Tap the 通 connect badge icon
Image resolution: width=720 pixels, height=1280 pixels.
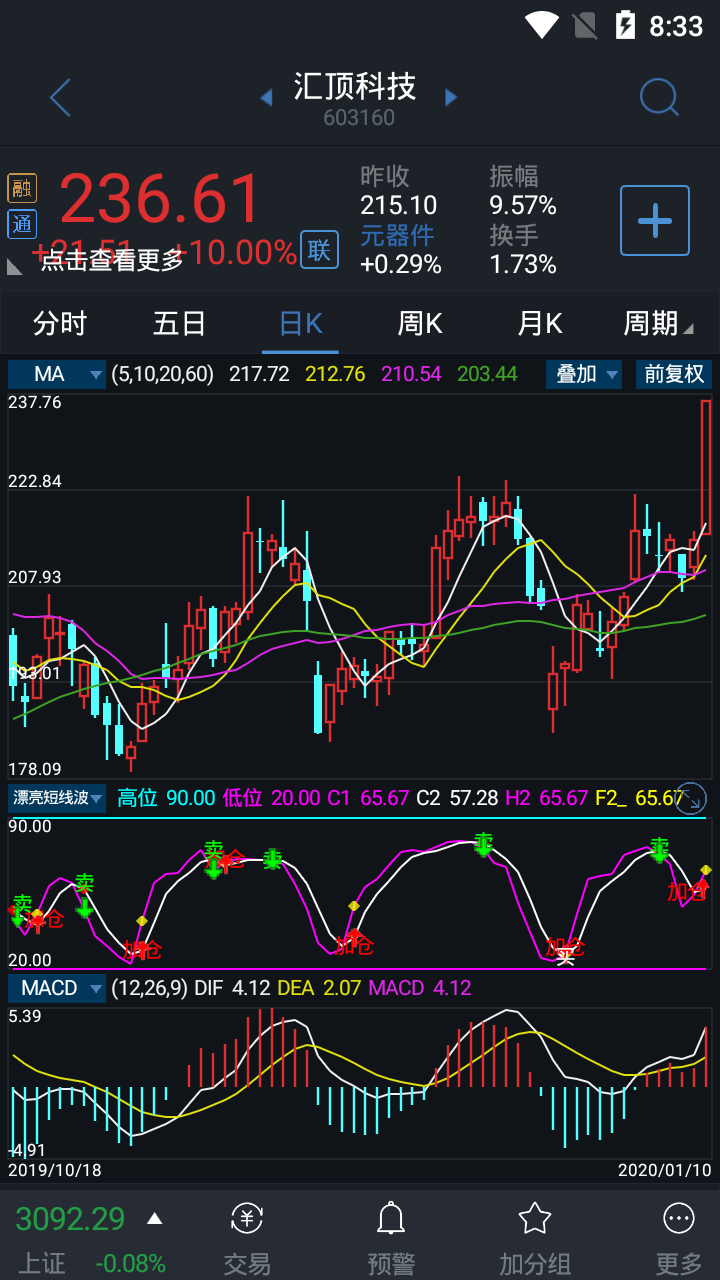(x=22, y=224)
